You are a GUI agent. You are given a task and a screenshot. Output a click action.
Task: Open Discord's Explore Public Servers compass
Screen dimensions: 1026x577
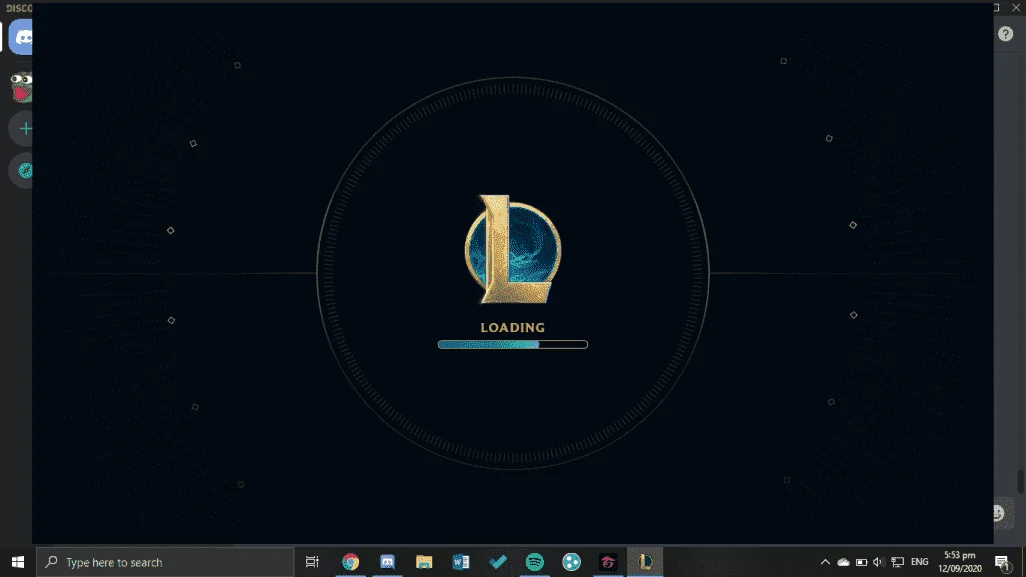22,171
